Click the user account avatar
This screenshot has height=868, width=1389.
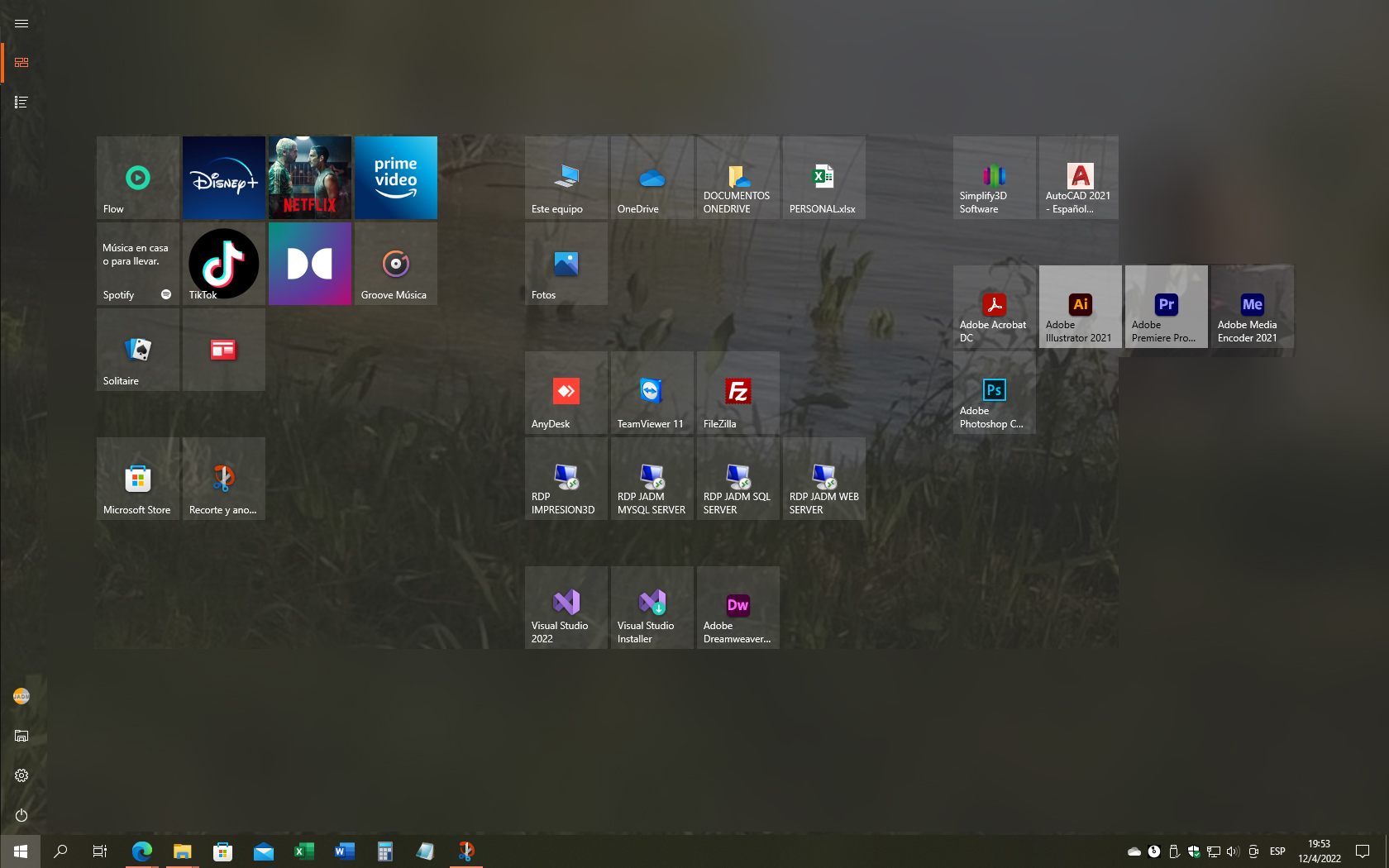[x=21, y=696]
